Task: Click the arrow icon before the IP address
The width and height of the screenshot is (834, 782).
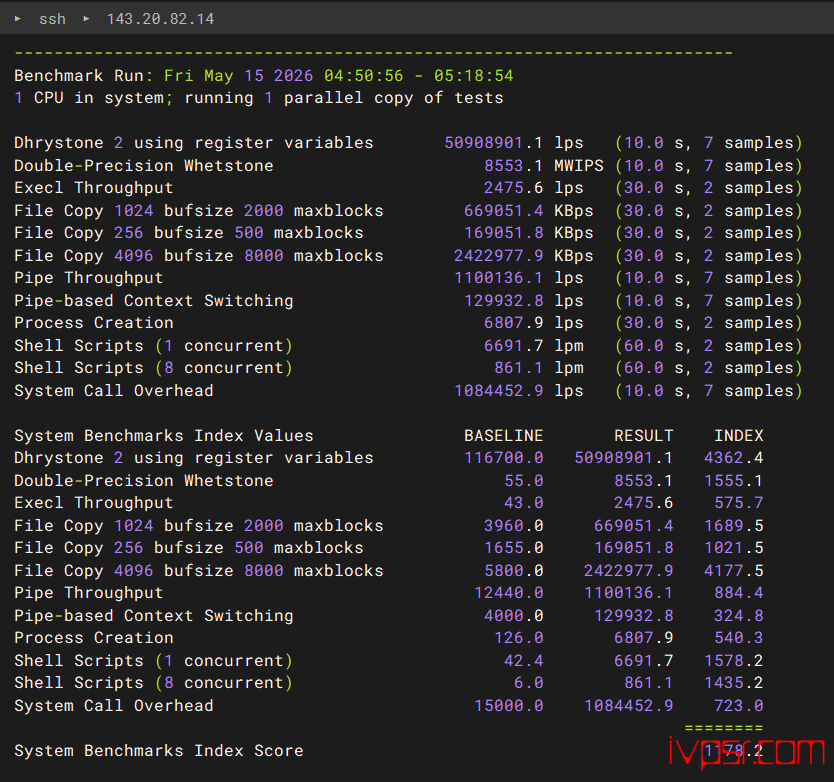Action: (86, 19)
